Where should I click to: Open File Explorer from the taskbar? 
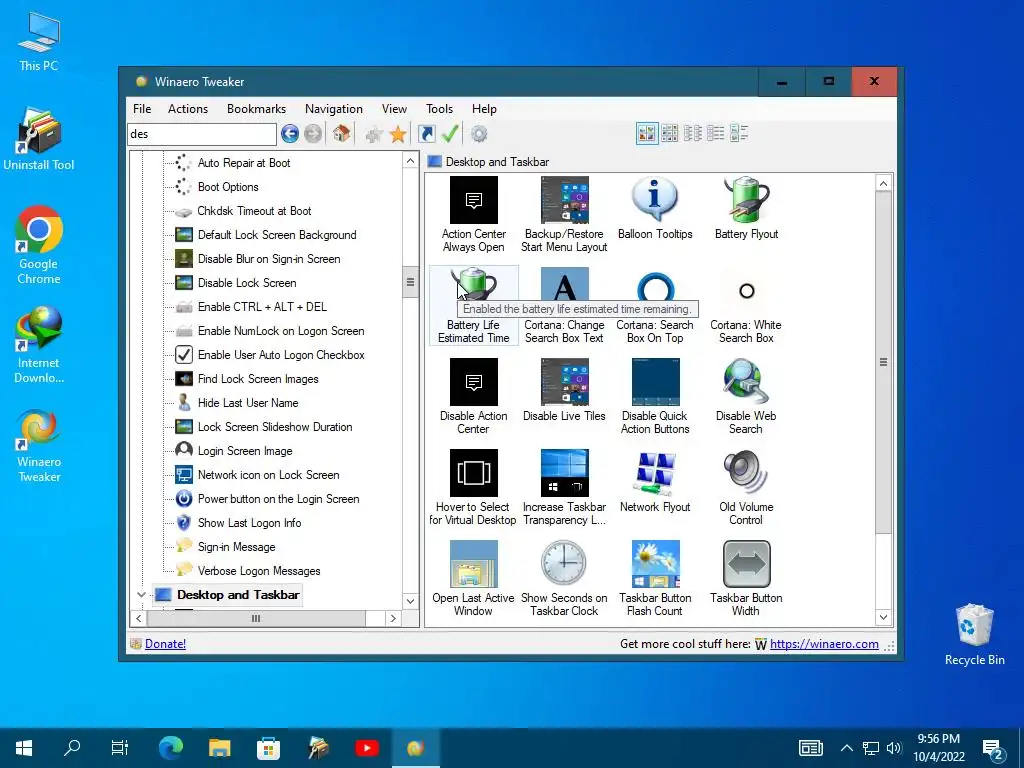pos(219,748)
